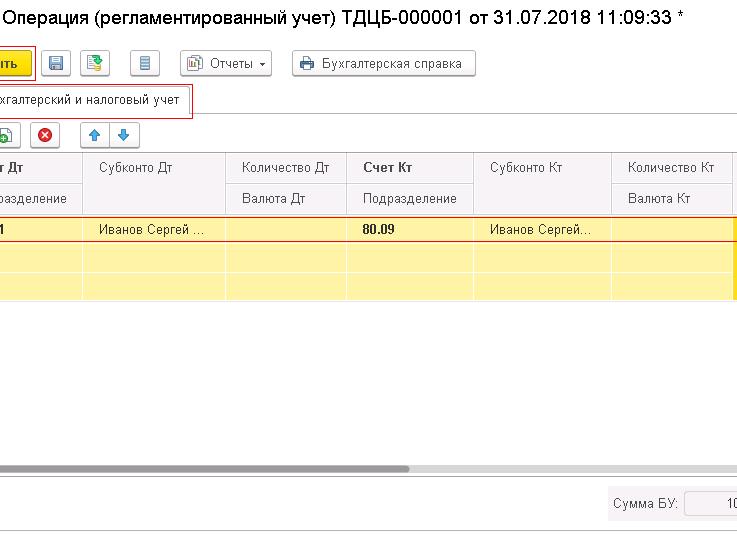Click the list lines toolbar icon

coord(145,63)
